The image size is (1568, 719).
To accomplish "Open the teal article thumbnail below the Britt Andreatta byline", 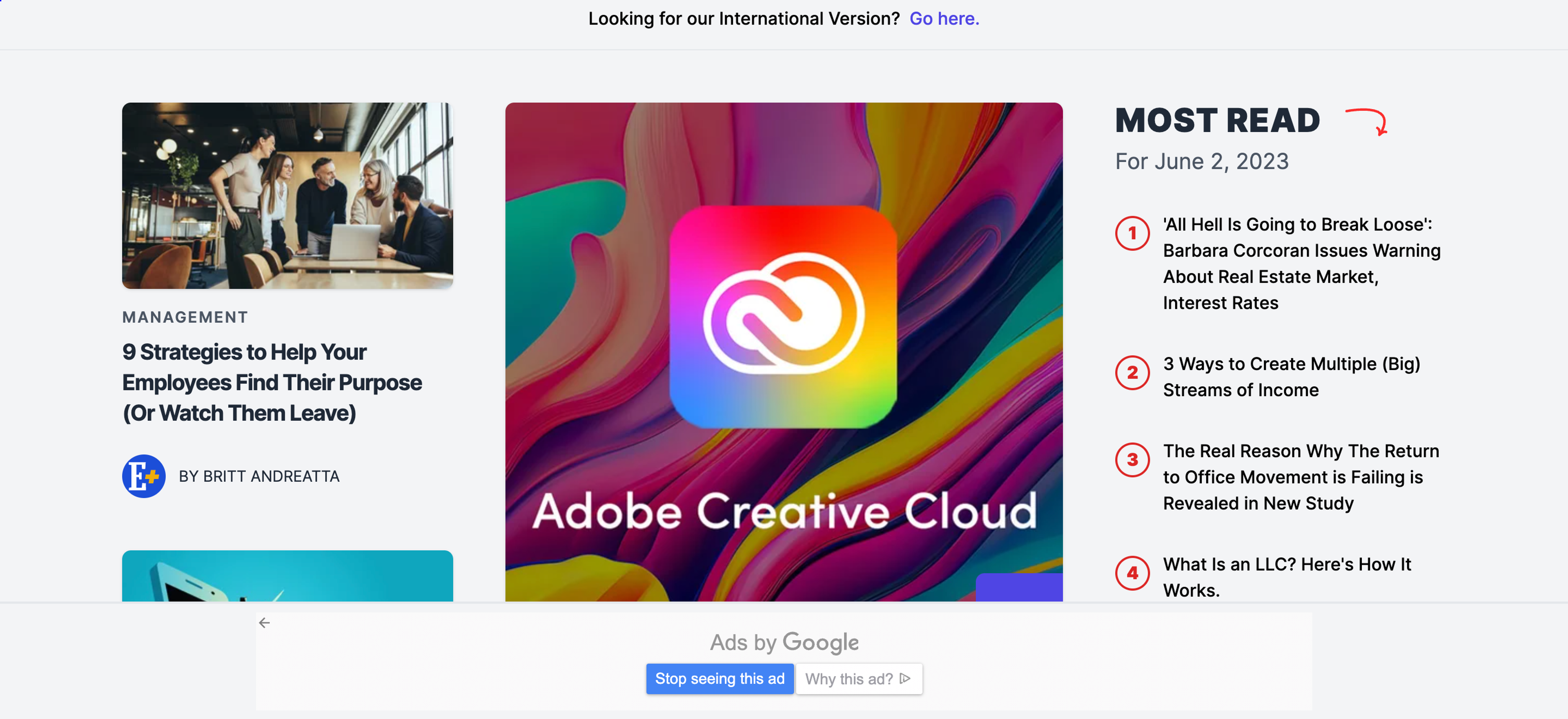I will [x=287, y=576].
